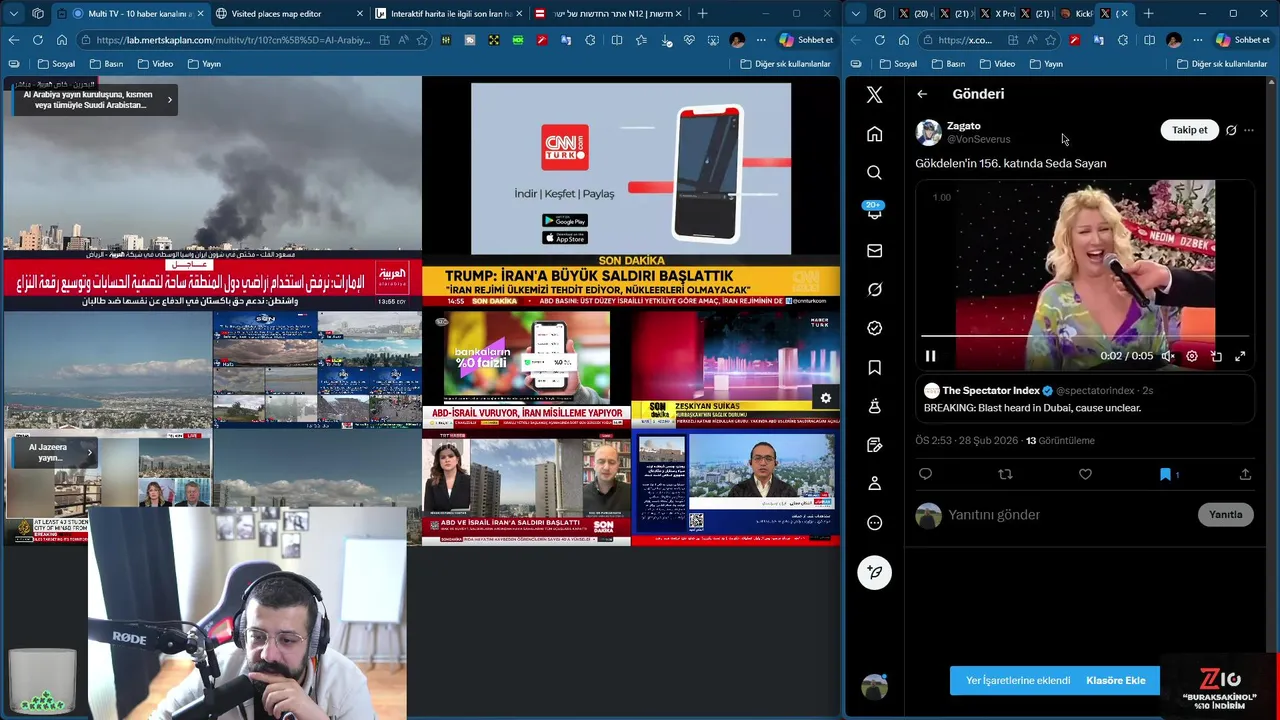Switch to the X Pro tab

996,14
